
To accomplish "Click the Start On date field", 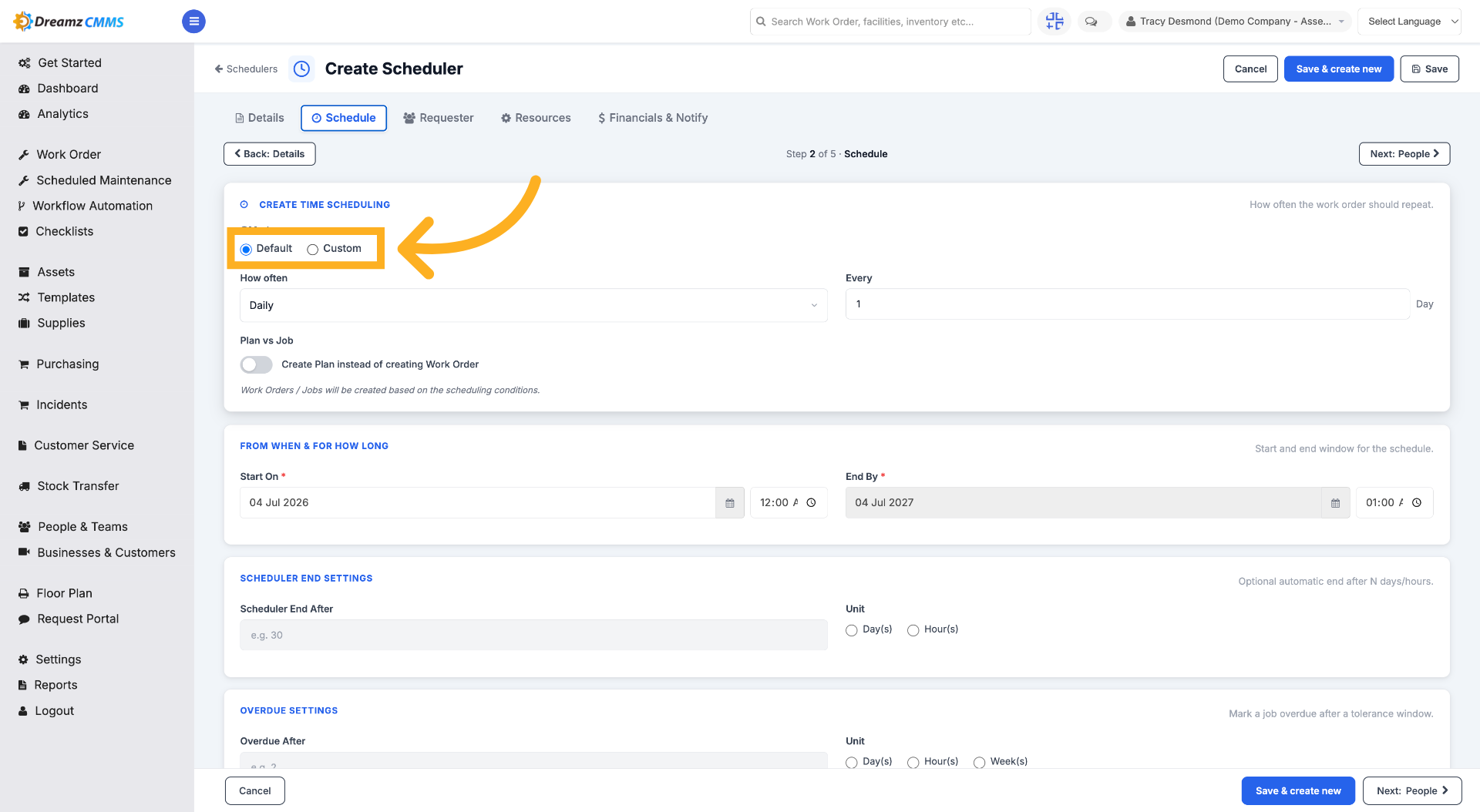I will pyautogui.click(x=478, y=503).
